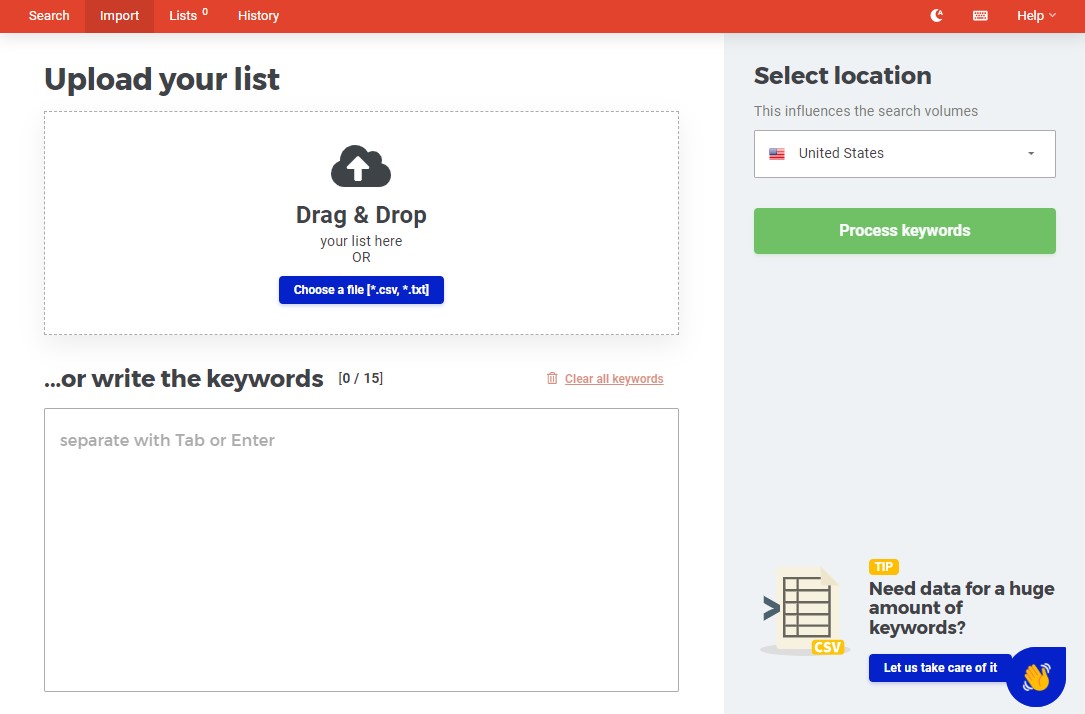Toggle dark mode moon icon
This screenshot has width=1085, height=714.
[x=936, y=15]
